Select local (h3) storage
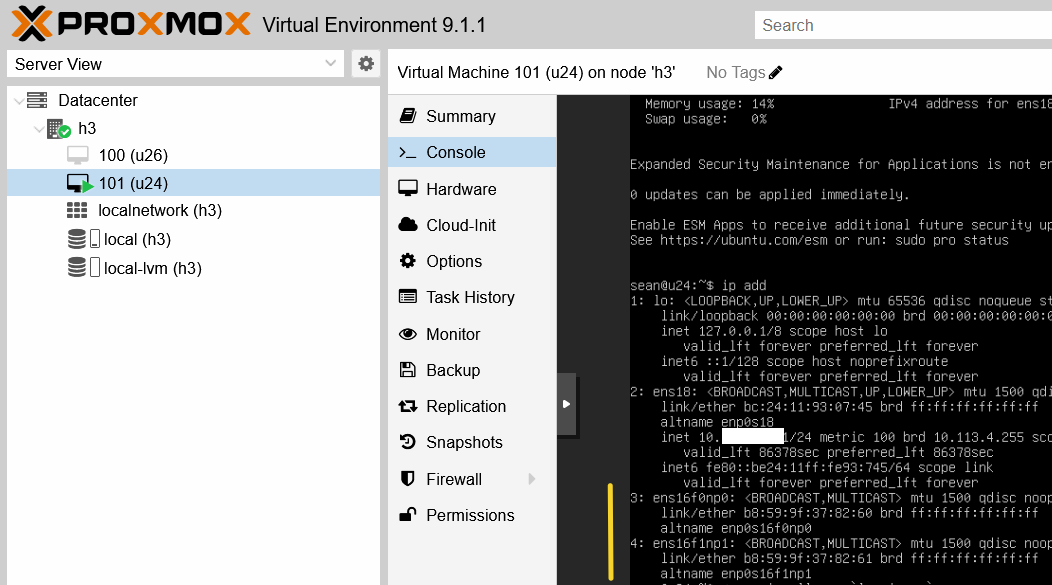Screen dimensions: 1052x585 point(193,239)
